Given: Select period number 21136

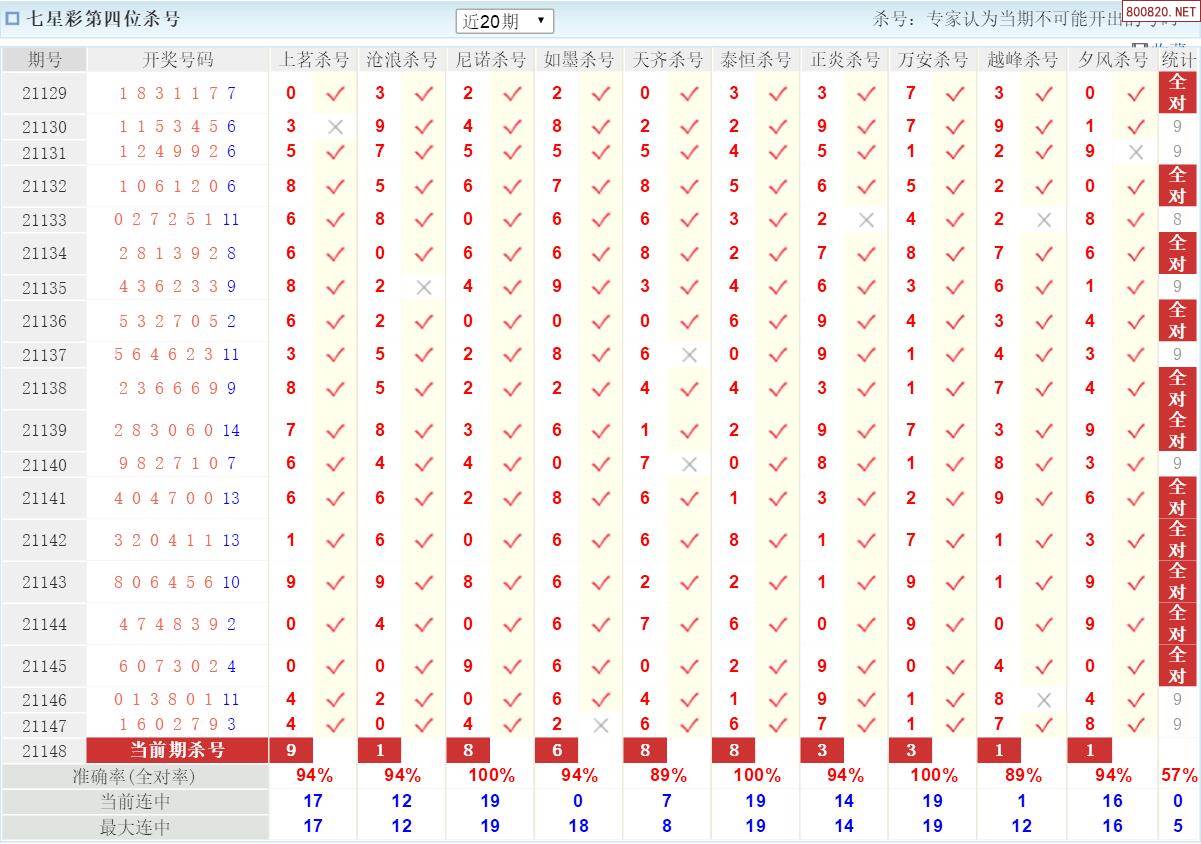Looking at the screenshot, I should (44, 321).
